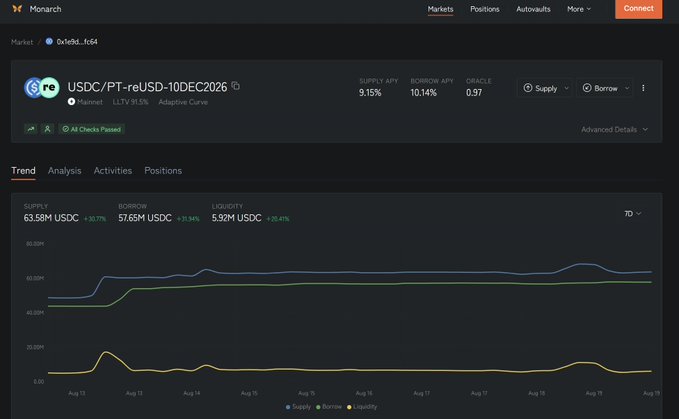
Task: Click the 57.65M USDC borrow value
Action: coord(145,218)
